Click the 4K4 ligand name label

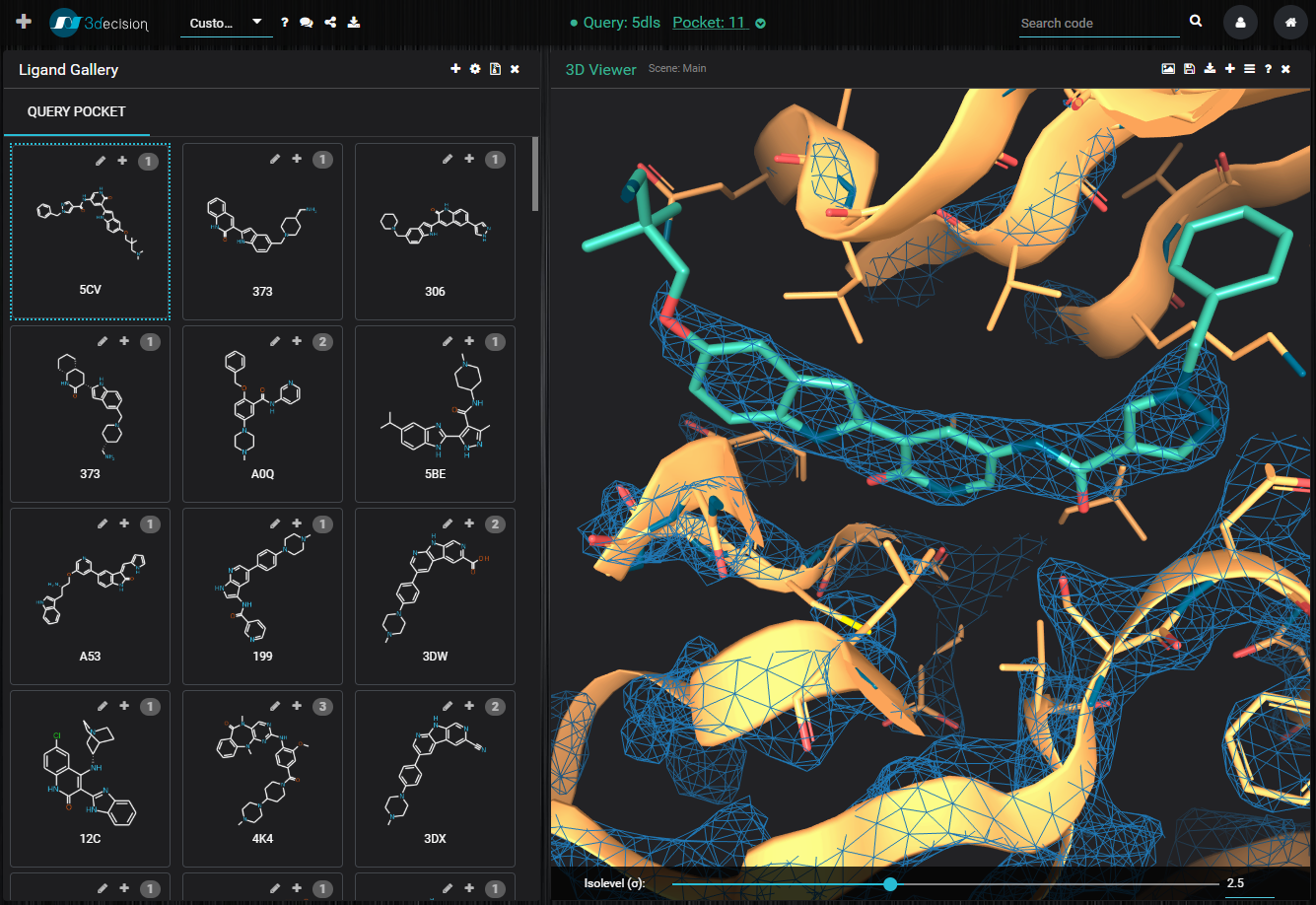[x=262, y=839]
